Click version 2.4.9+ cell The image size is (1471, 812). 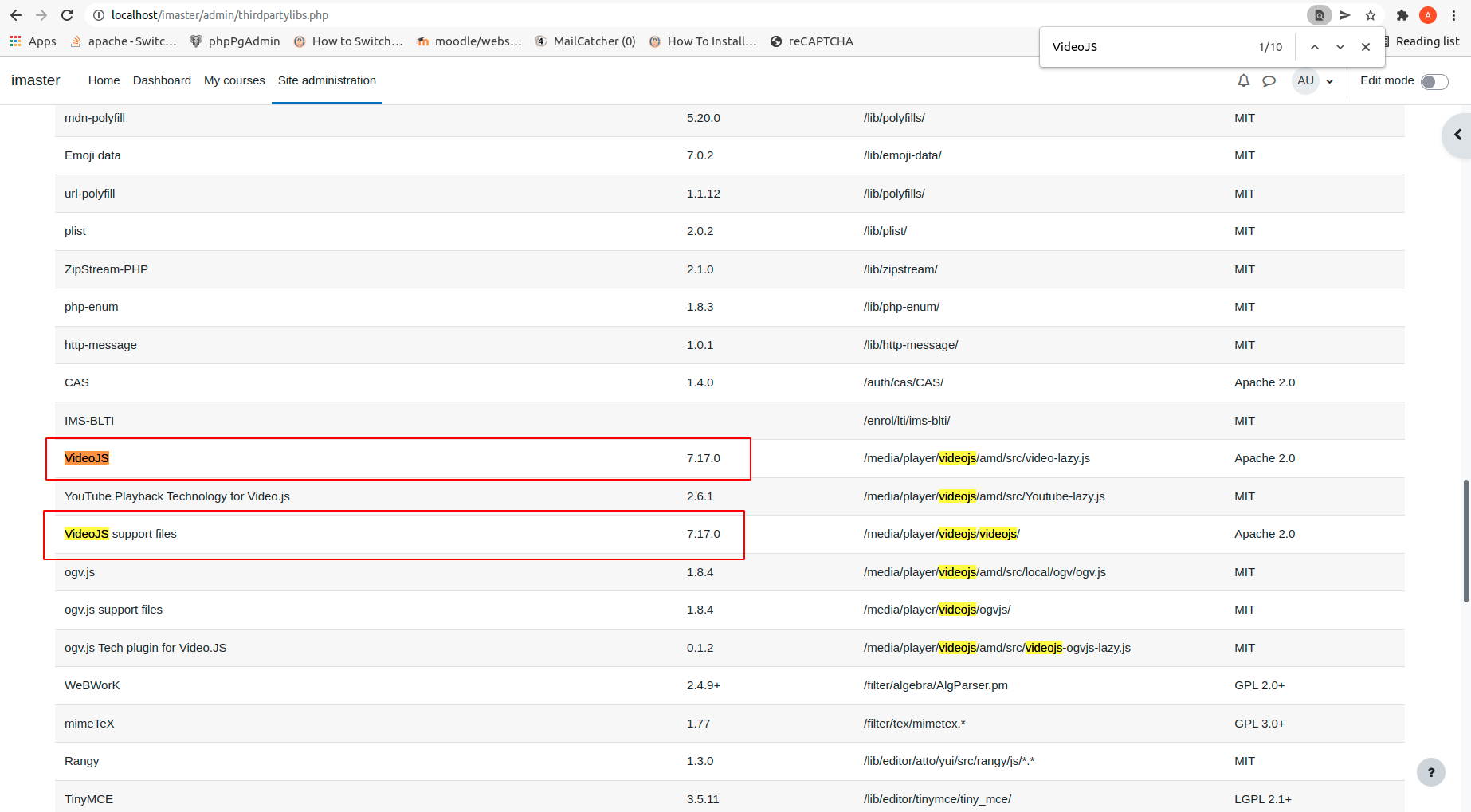tap(704, 685)
